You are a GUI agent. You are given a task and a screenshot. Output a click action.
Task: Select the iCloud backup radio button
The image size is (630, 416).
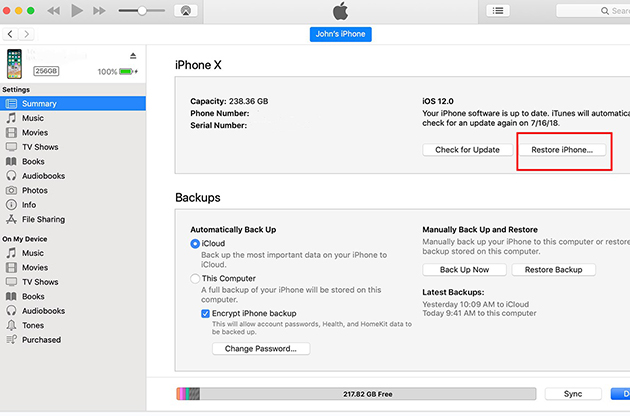click(x=195, y=244)
